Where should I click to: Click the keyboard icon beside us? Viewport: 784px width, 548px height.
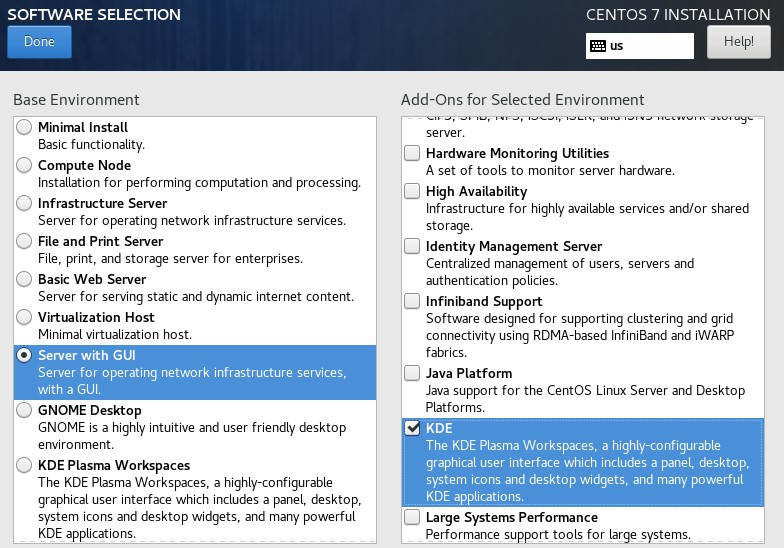(598, 46)
